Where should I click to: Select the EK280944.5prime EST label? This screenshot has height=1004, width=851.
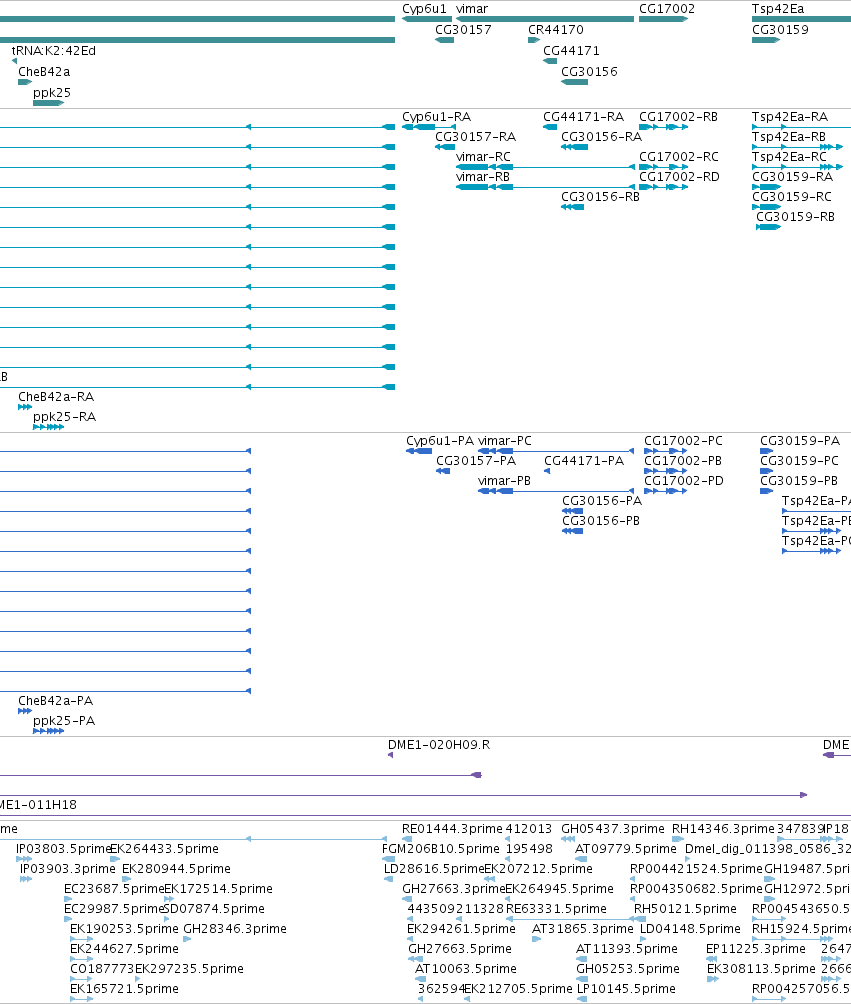[x=176, y=869]
